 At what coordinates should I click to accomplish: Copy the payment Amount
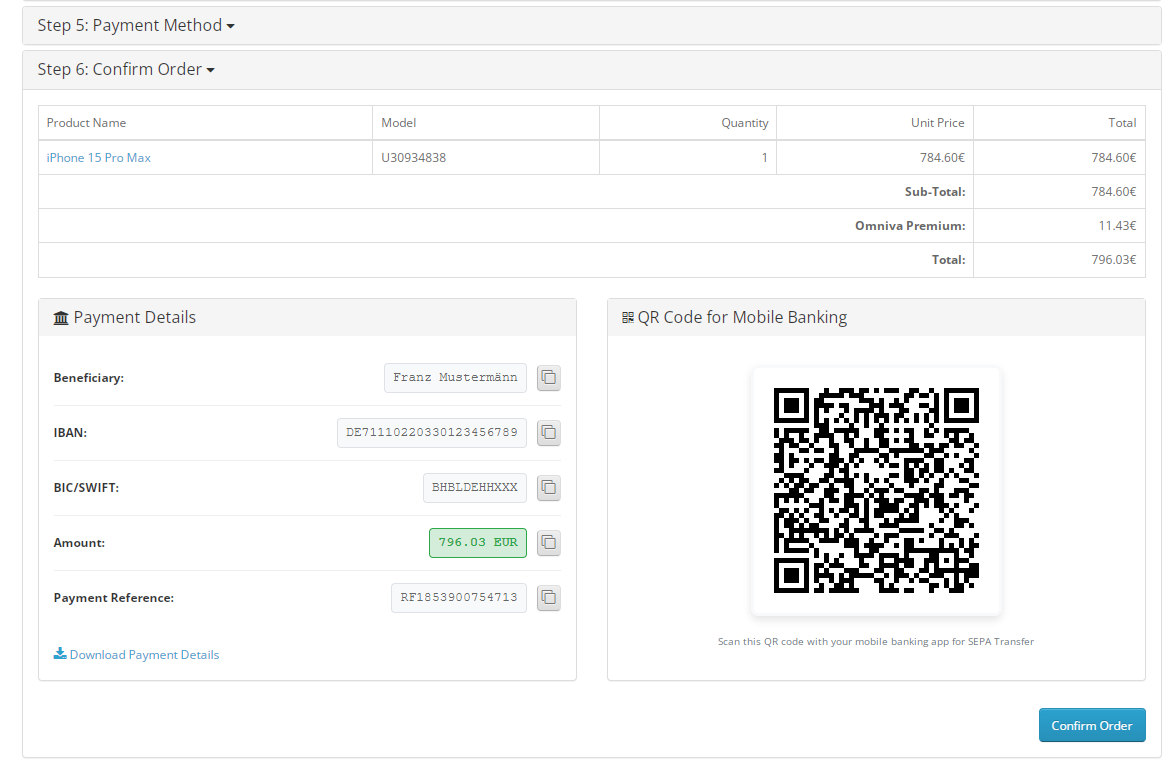pos(549,542)
